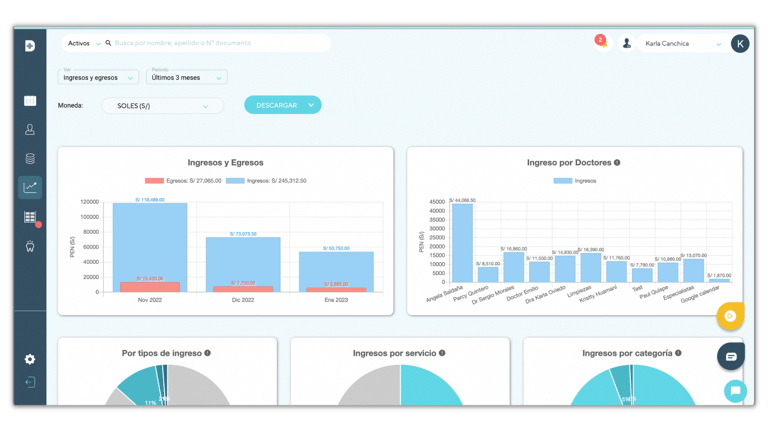Click the patient search input field
Image resolution: width=768 pixels, height=432 pixels.
(220, 43)
